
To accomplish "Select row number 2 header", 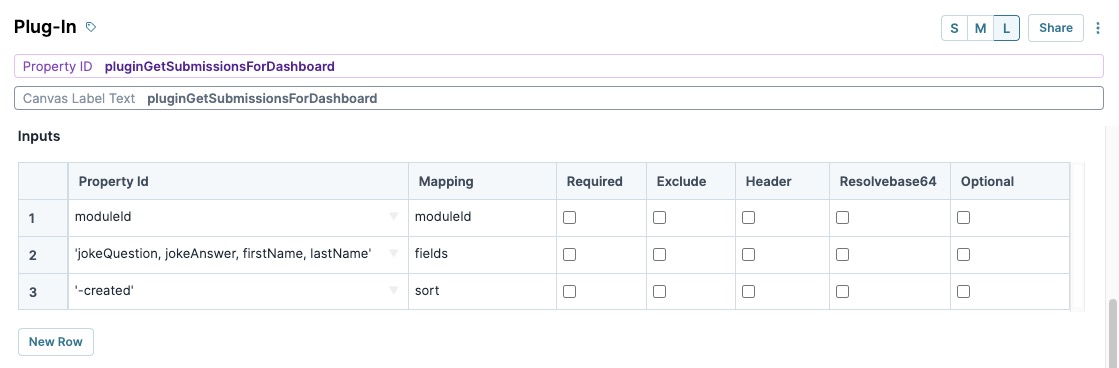I will [x=43, y=255].
